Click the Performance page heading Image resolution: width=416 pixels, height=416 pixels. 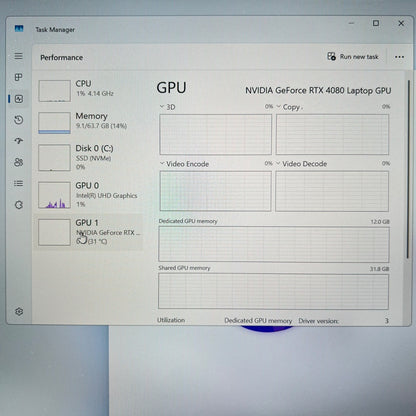[x=62, y=57]
